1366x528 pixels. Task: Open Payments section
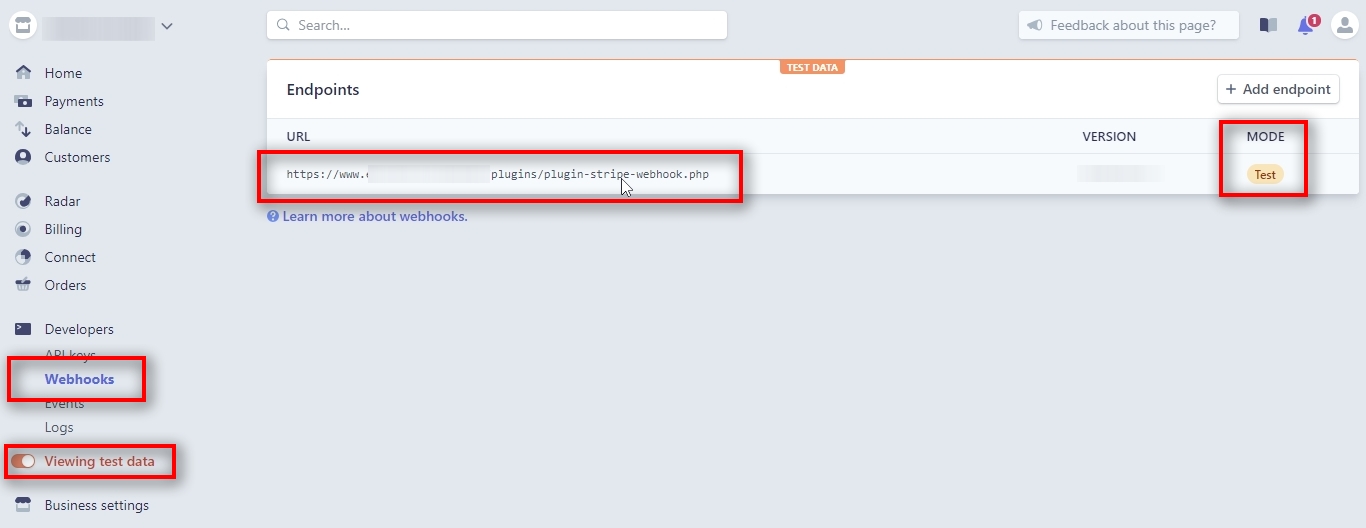pyautogui.click(x=74, y=101)
